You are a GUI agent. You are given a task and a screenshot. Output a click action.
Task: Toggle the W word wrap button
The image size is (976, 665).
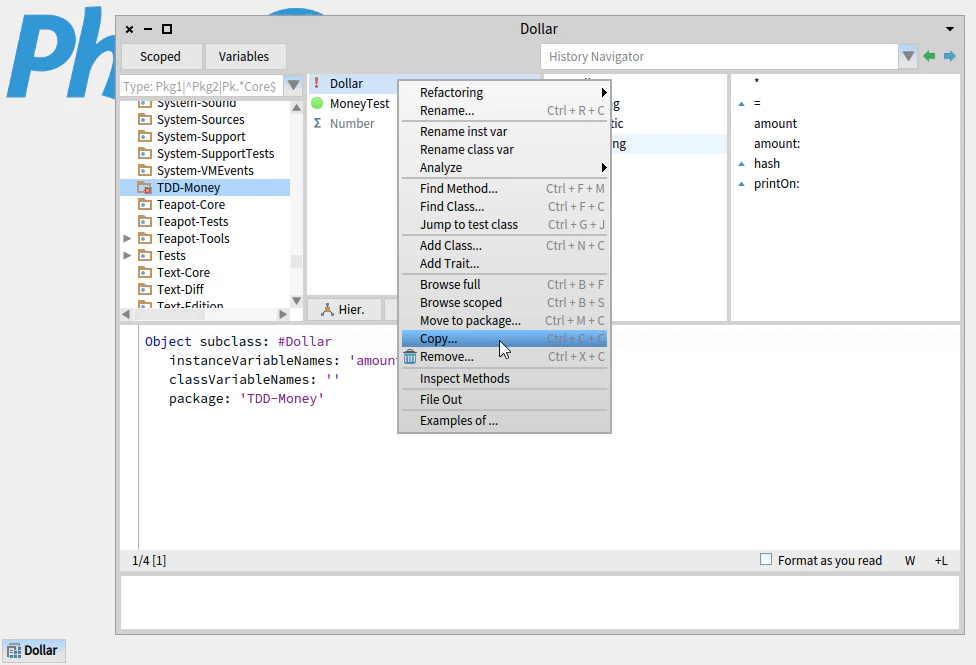910,560
